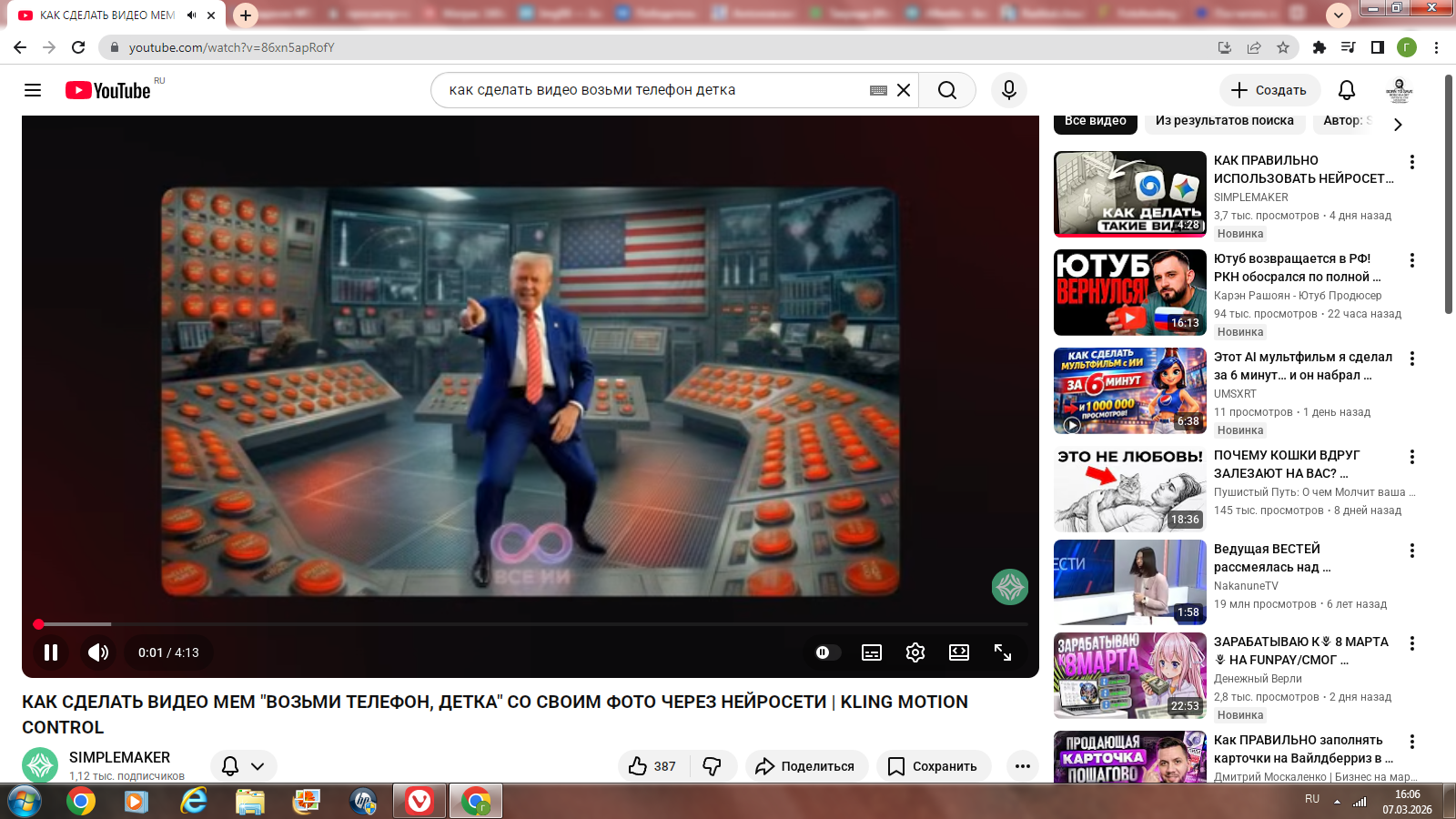This screenshot has height=819, width=1456.
Task: Open Ведущая ВЕСТЕЙ рассмеялась video title
Action: click(1273, 558)
